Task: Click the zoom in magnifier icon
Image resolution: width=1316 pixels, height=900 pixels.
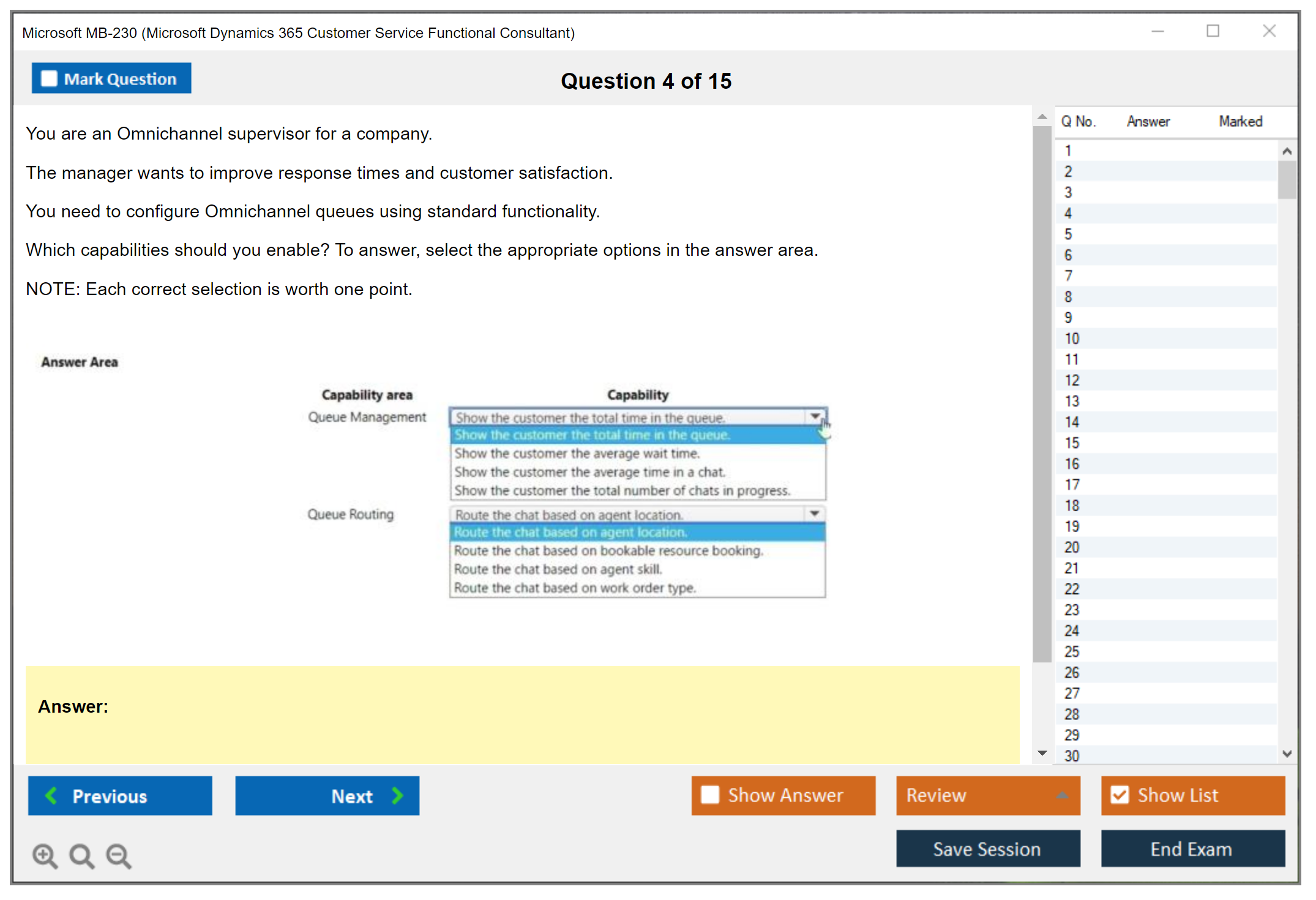Action: [x=45, y=855]
